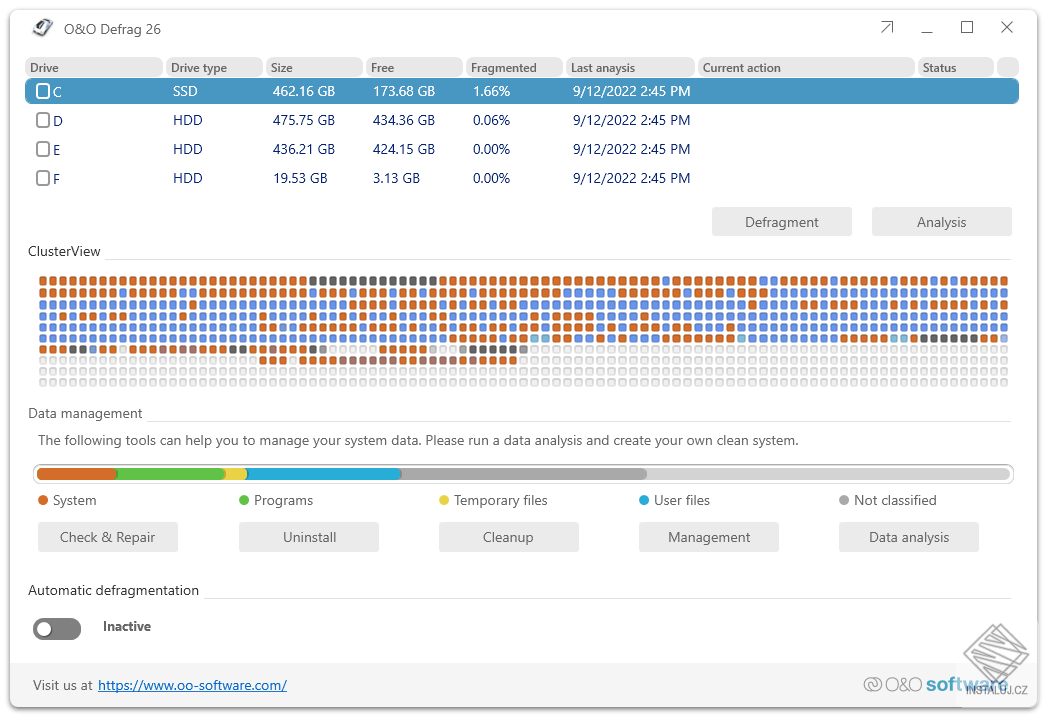
Task: Click the gray Not classified legend dot
Action: 844,500
